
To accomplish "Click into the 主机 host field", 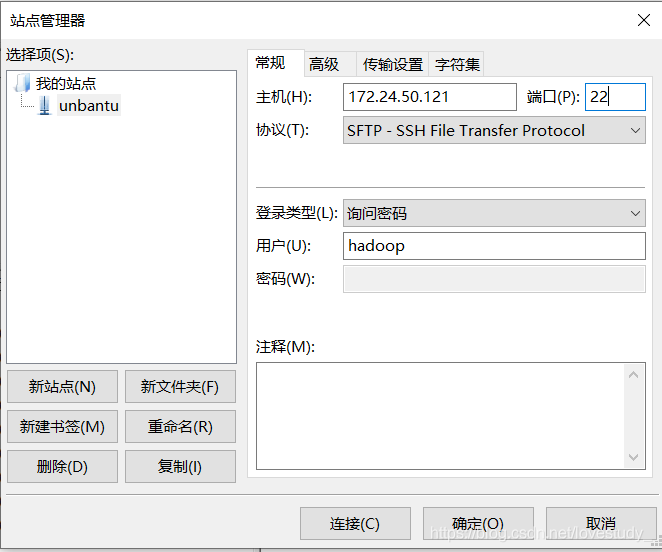I will point(429,97).
